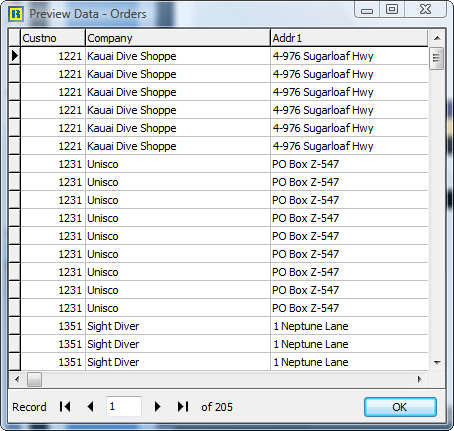Click the record number input field
The height and width of the screenshot is (431, 454).
click(x=124, y=406)
